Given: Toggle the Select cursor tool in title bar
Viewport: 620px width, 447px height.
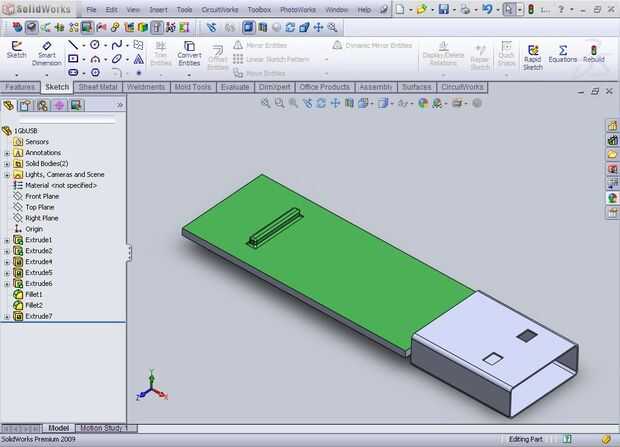Looking at the screenshot, I should tap(508, 9).
